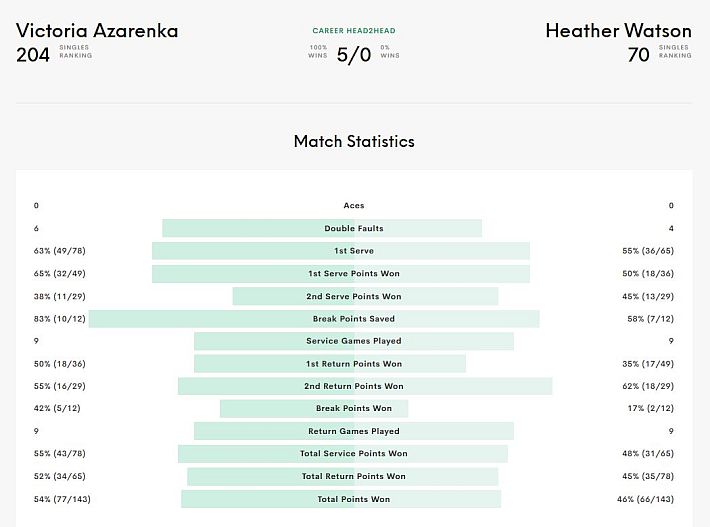Click the Career Head2Head label
The image size is (710, 527).
(x=354, y=31)
